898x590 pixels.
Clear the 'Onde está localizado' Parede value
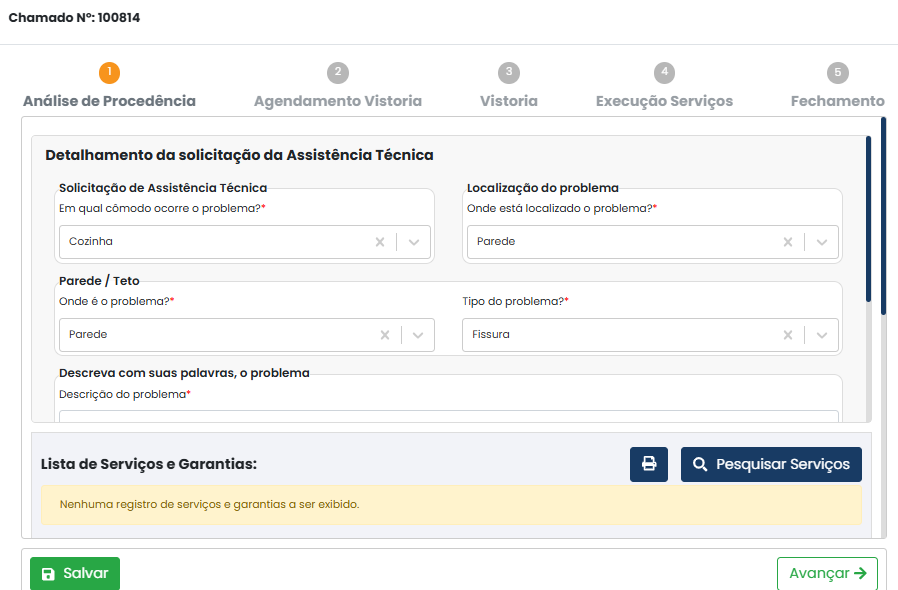pos(788,242)
